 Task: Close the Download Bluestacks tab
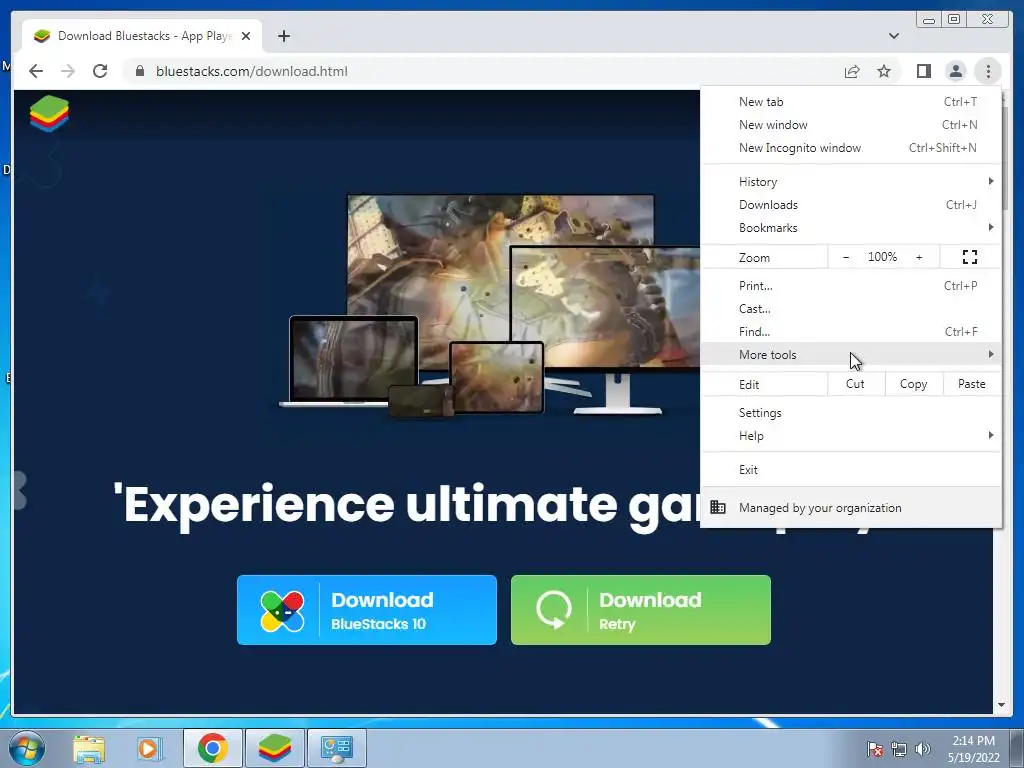tap(246, 36)
